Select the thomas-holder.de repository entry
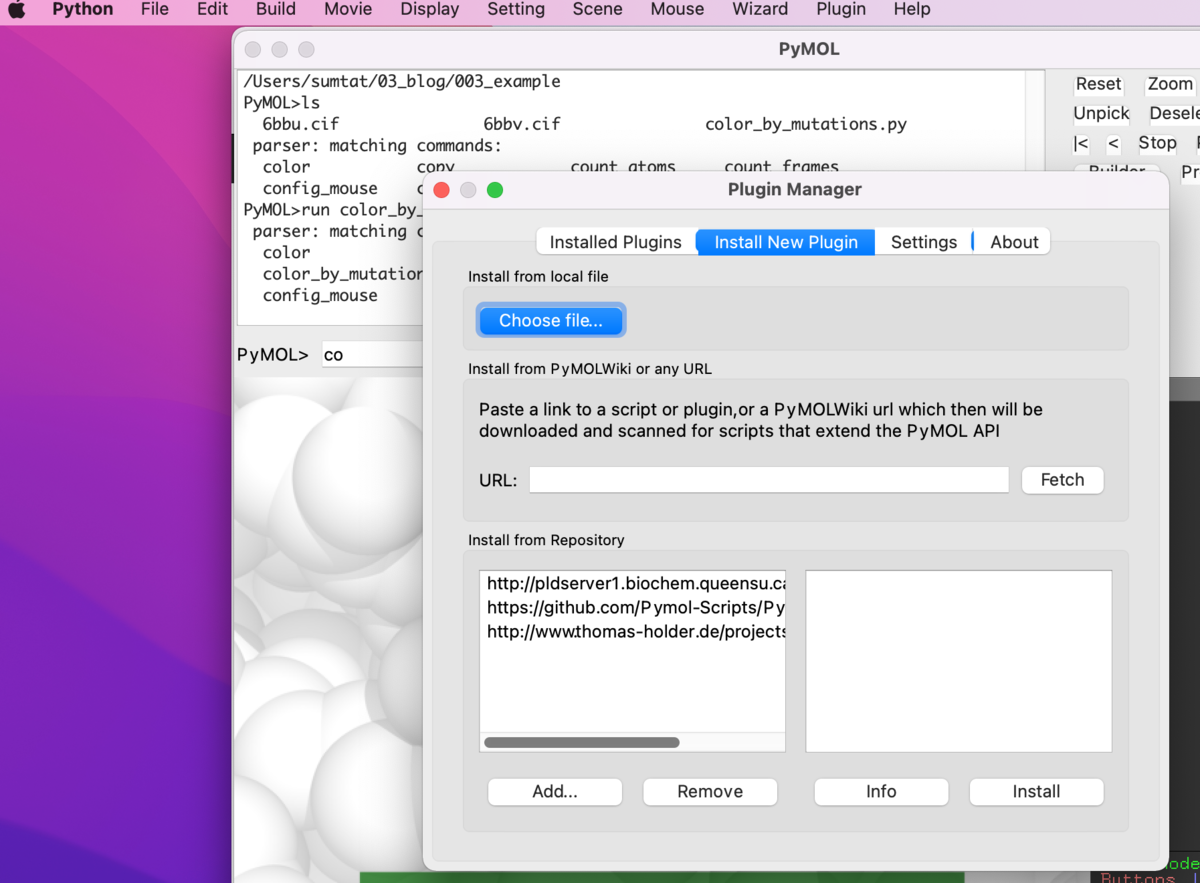 633,631
